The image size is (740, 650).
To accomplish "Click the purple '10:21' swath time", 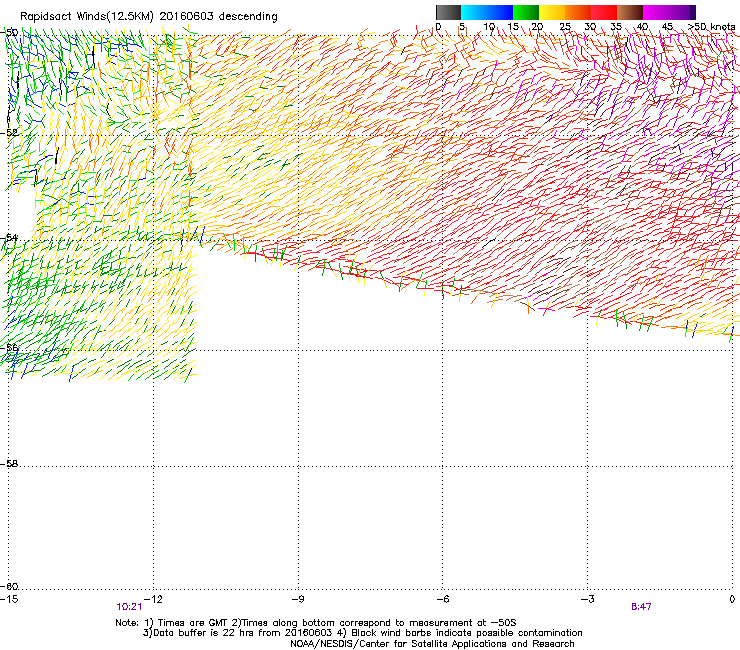I will click(129, 607).
